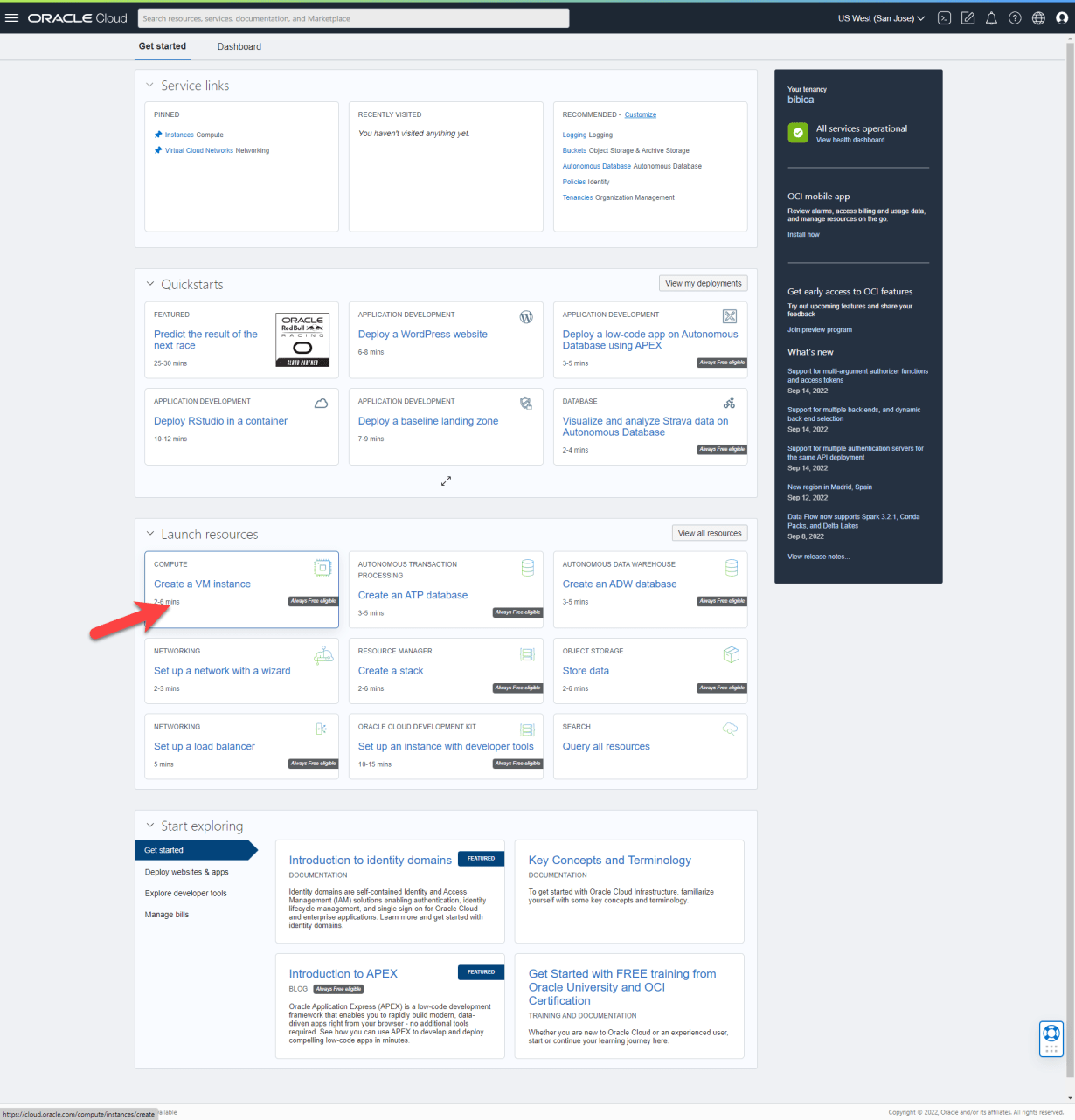Click the network wizard icon
This screenshot has height=1120, width=1075.
[x=323, y=654]
